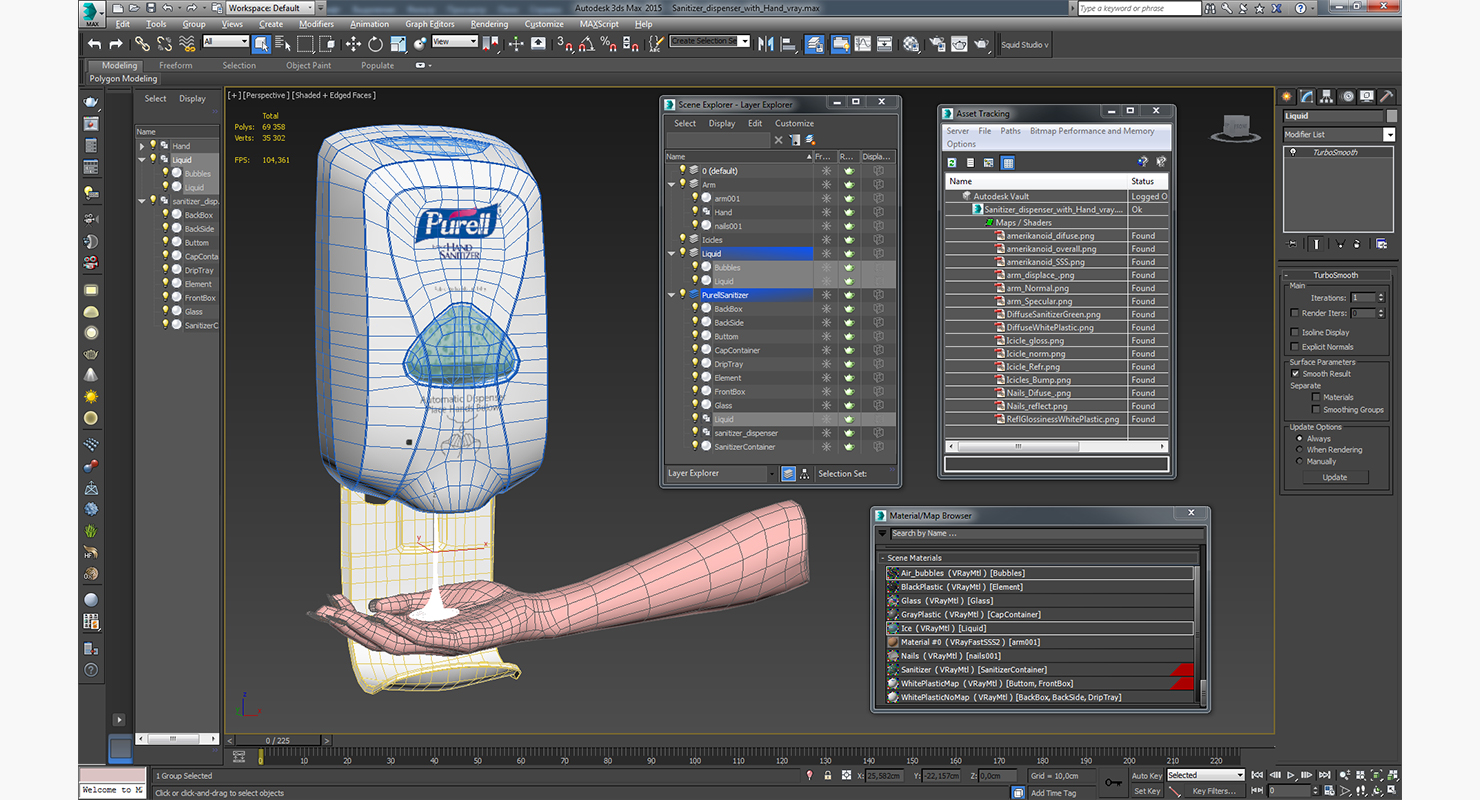The width and height of the screenshot is (1480, 800).
Task: Choose the Select and Scale tool
Action: click(398, 44)
